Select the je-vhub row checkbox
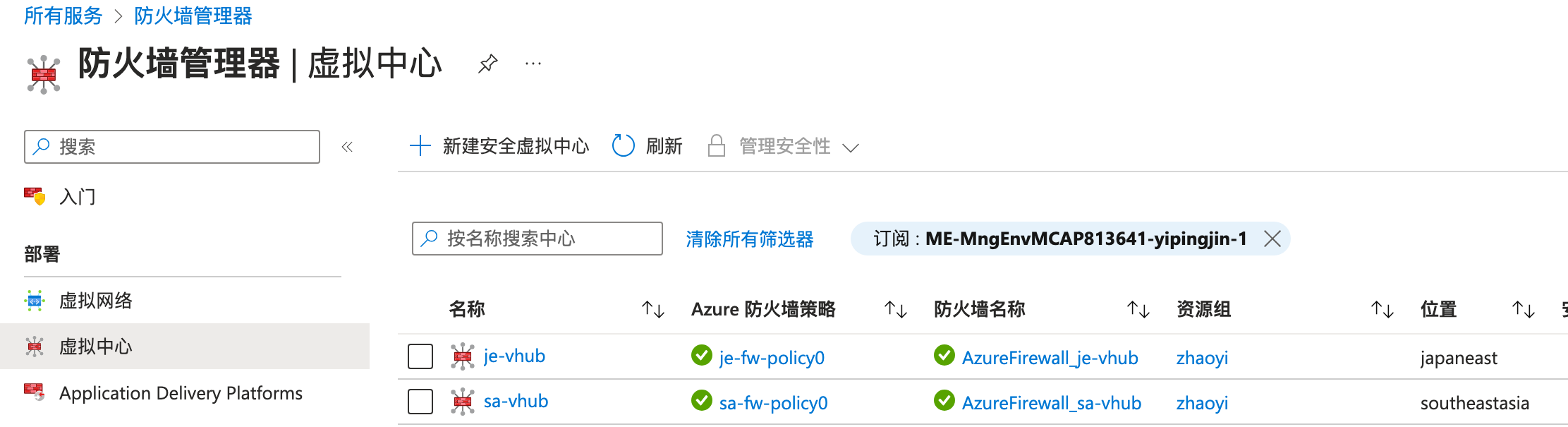 click(420, 356)
